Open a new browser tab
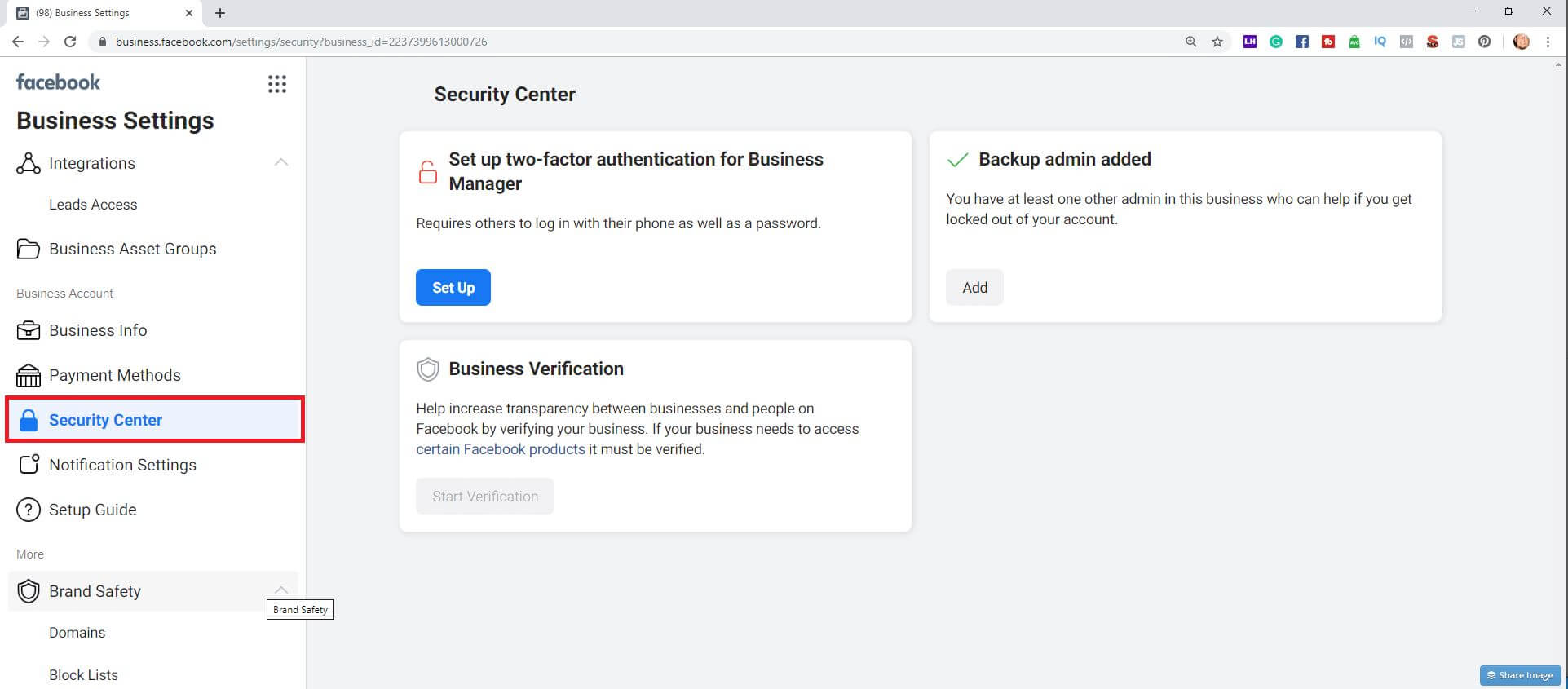Screen dimensions: 1568x689 [220, 13]
